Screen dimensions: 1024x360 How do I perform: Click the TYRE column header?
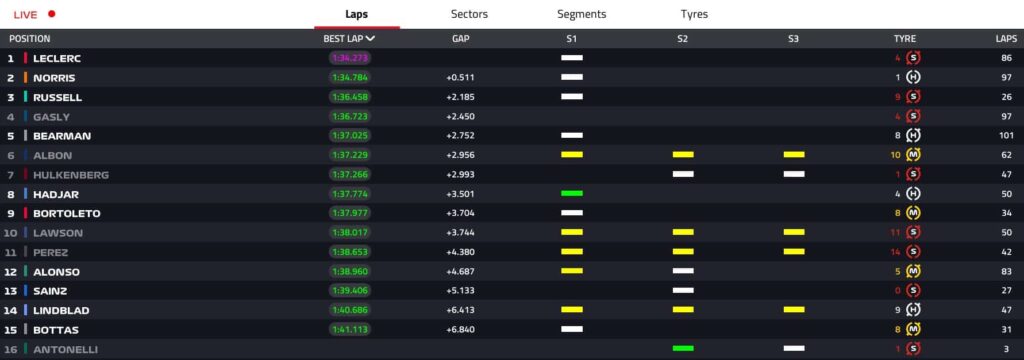pos(904,39)
